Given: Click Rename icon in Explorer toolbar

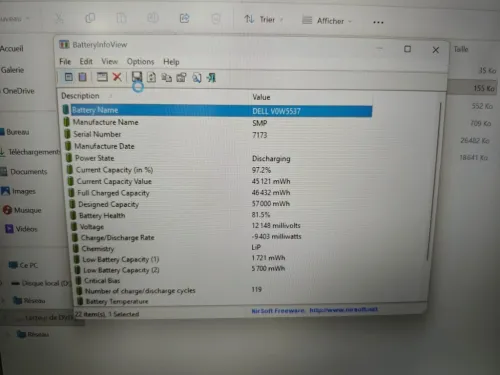Looking at the screenshot, I should (x=153, y=18).
